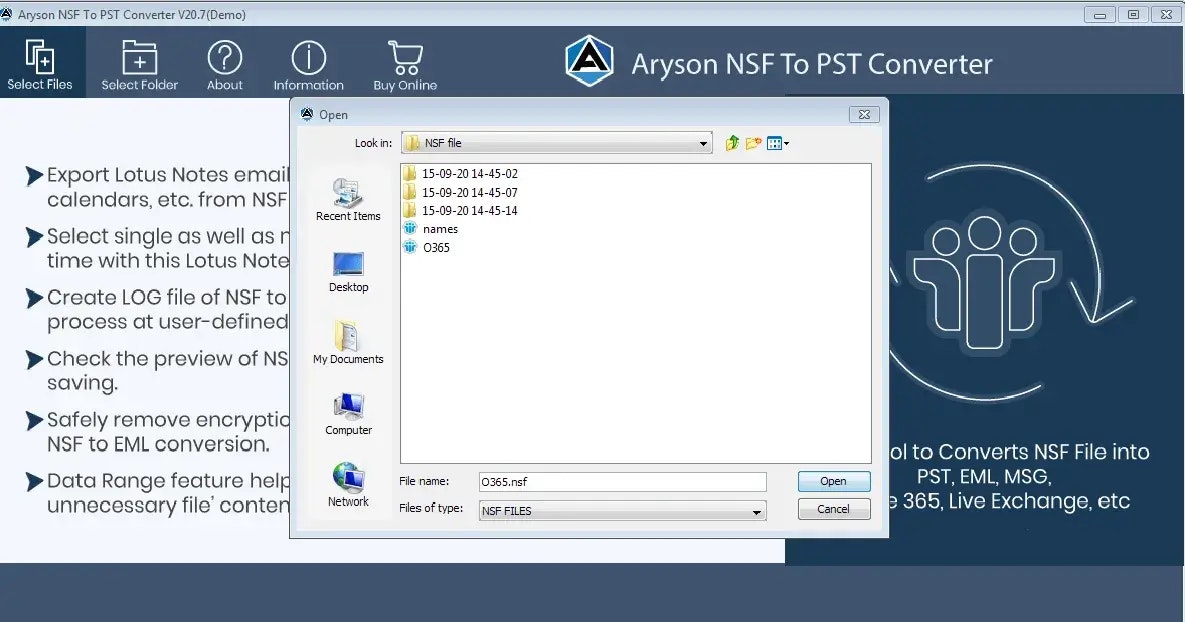Click the Cancel button in dialog
The height and width of the screenshot is (622, 1185).
834,509
